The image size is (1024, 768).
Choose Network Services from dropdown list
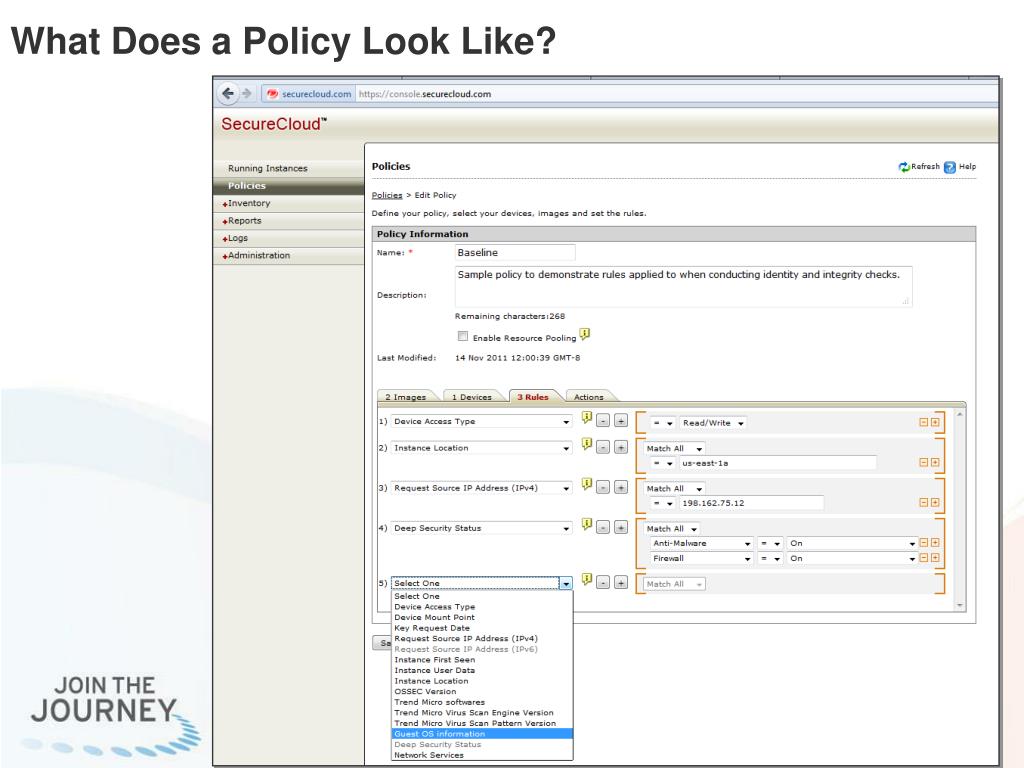click(x=483, y=755)
